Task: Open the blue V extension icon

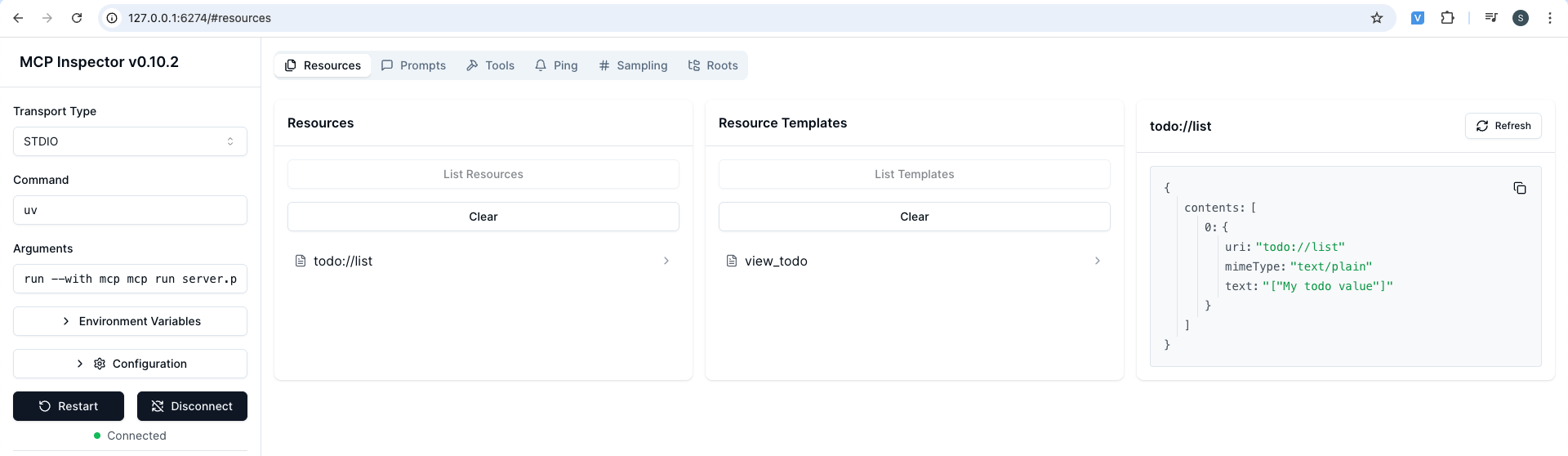Action: click(1418, 18)
